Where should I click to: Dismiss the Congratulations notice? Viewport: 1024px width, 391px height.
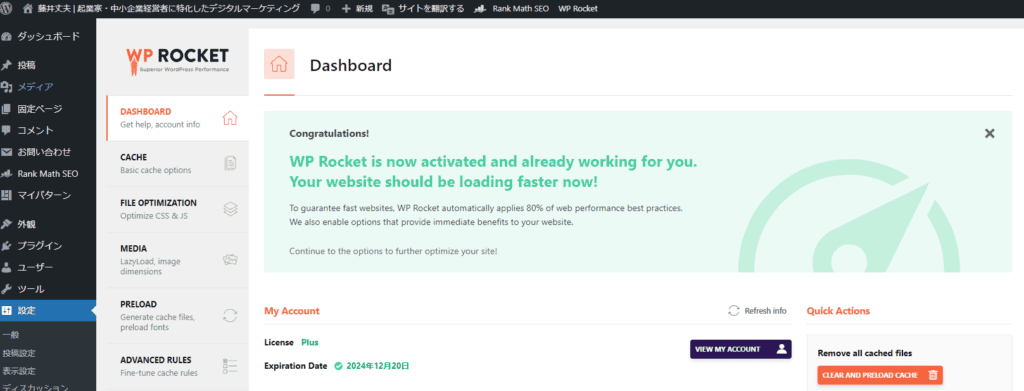(989, 133)
